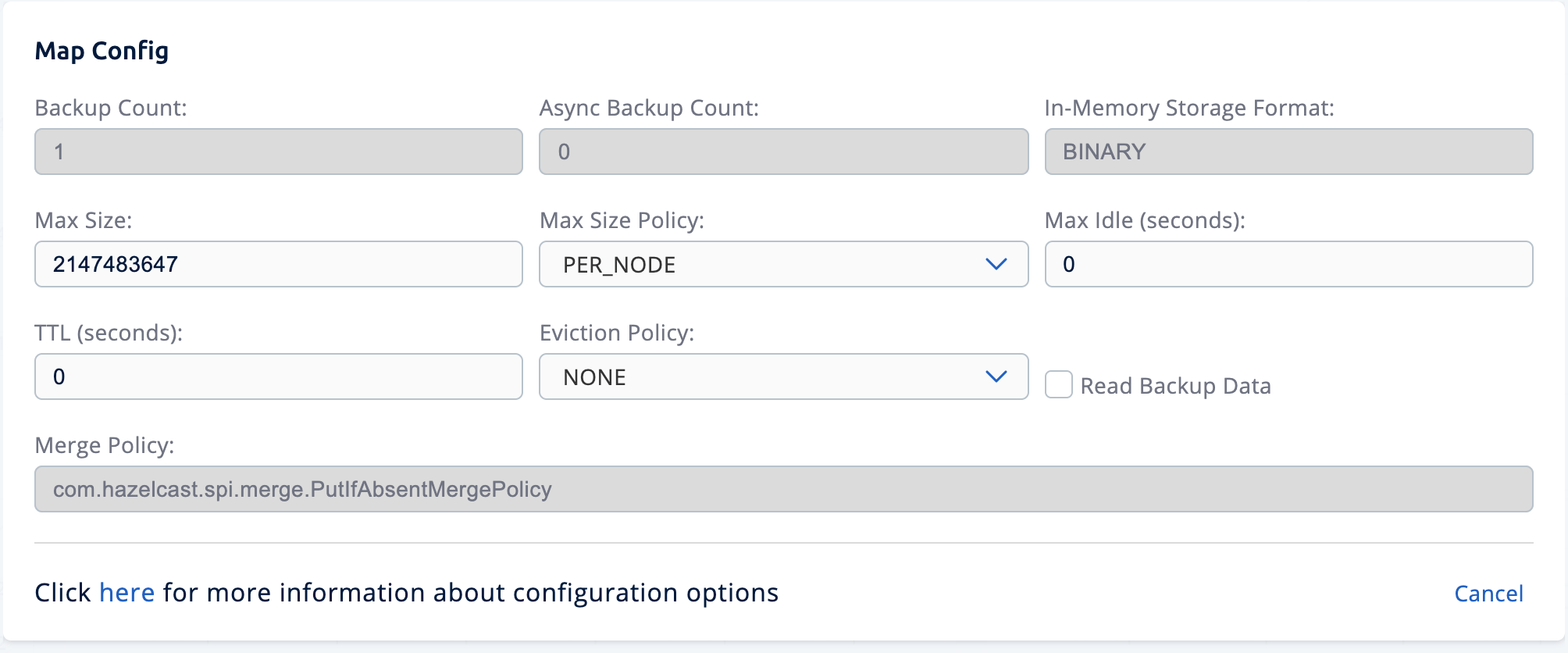Focus the Max Size field showing 2147483647
Viewport: 1568px width, 653px height.
(x=278, y=264)
